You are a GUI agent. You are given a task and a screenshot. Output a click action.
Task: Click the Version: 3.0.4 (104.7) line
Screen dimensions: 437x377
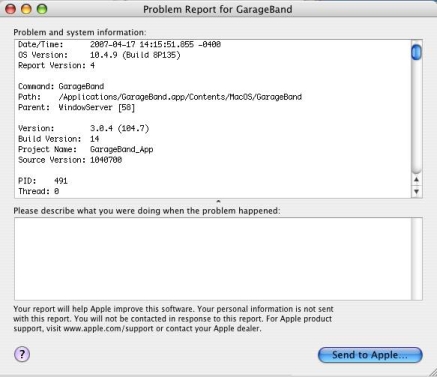pos(84,128)
